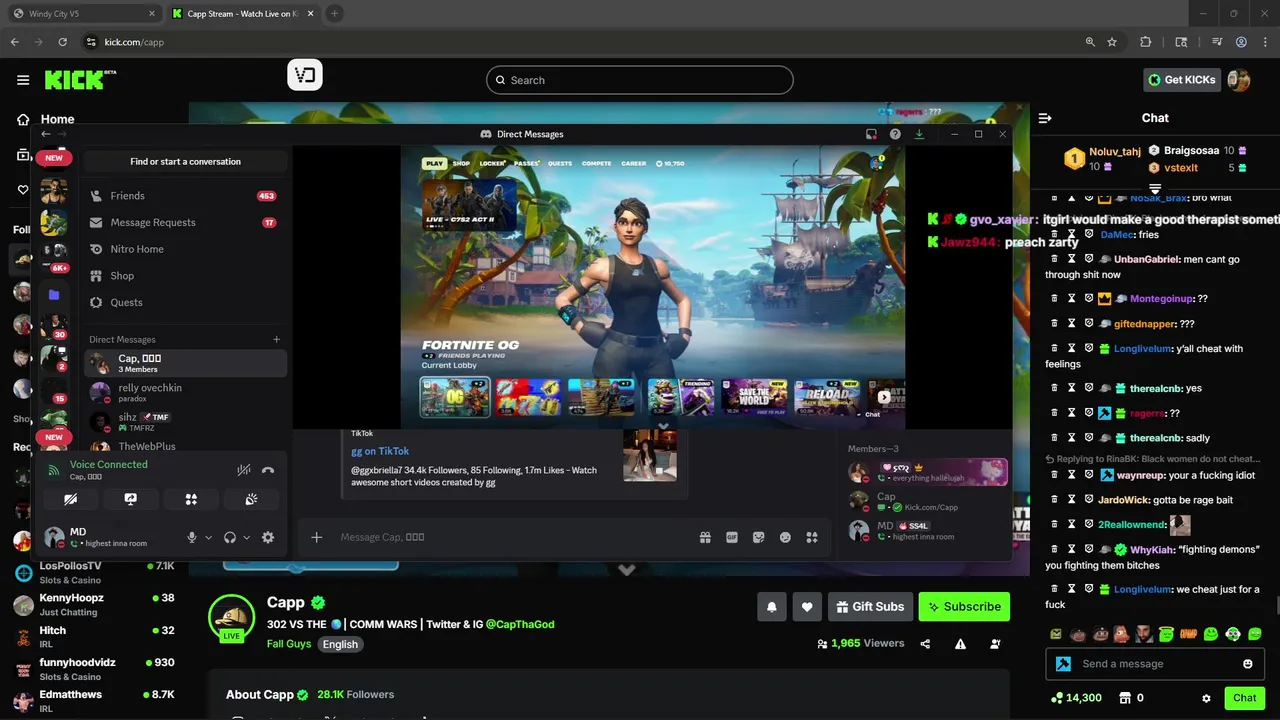Open TikTok embed thumbnail image
The width and height of the screenshot is (1280, 720).
click(650, 456)
